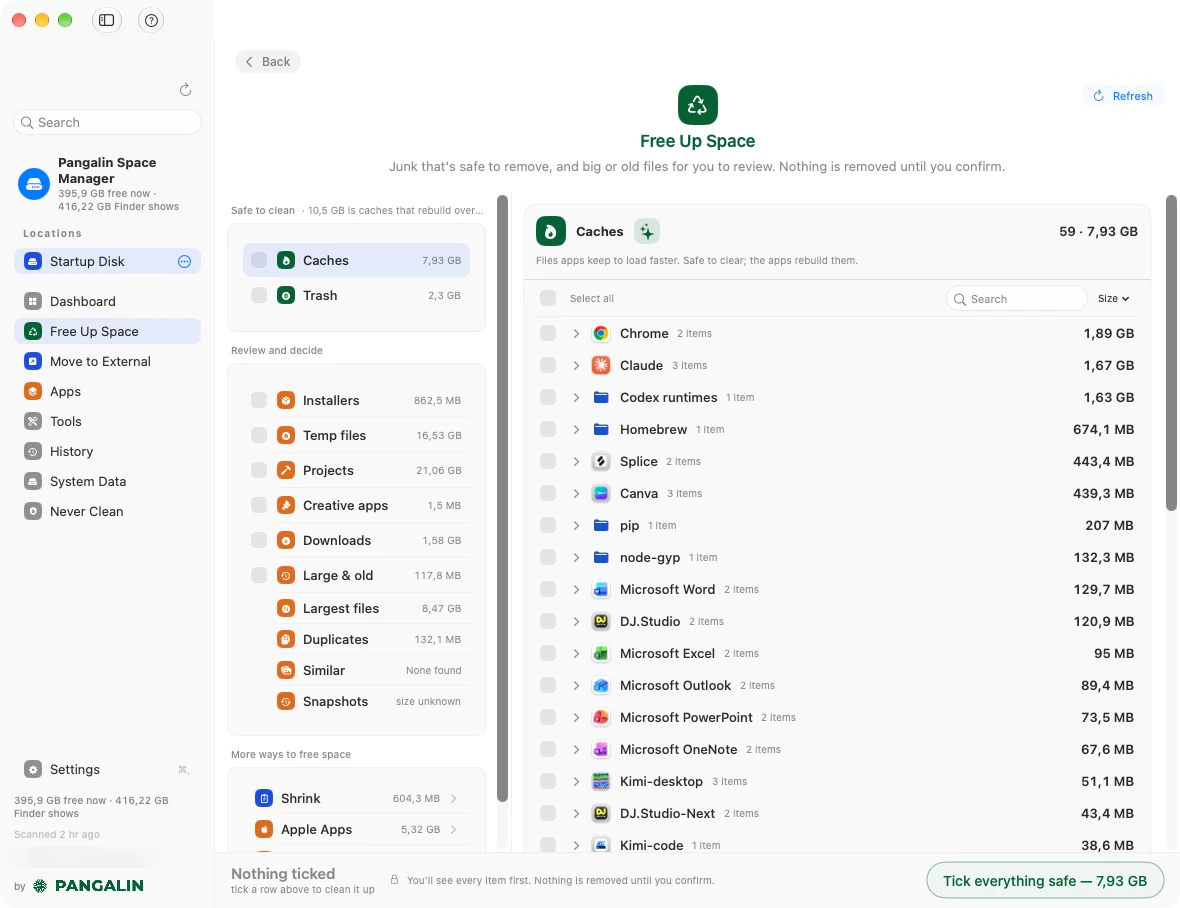Open the Shrink row arrow
Screen dimensions: 1180x908
coord(453,798)
